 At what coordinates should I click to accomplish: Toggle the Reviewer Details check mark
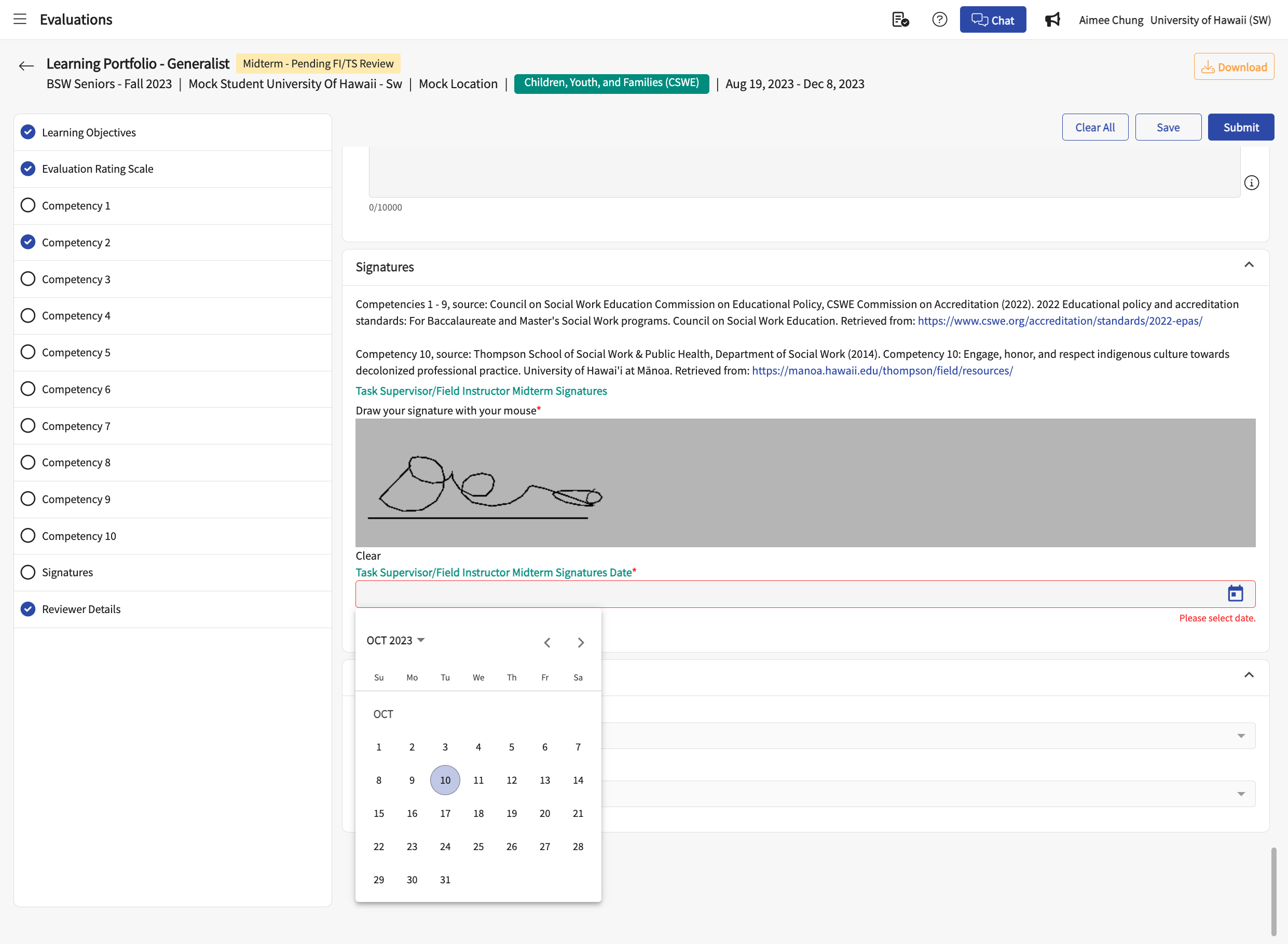28,609
